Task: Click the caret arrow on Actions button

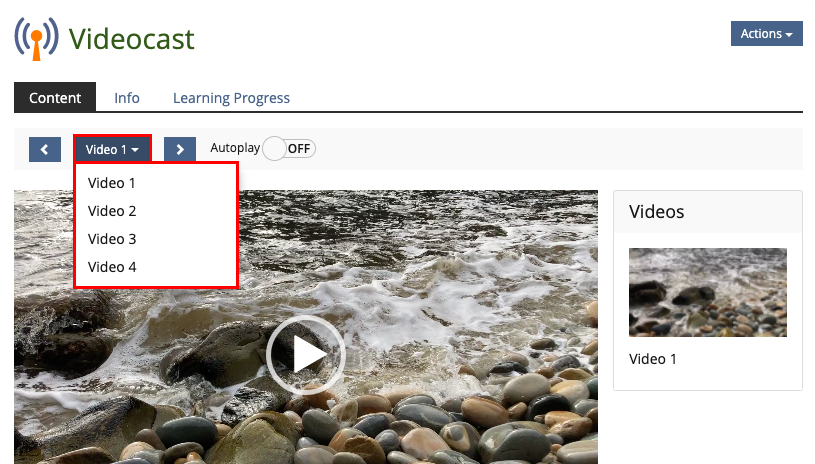Action: tap(789, 35)
